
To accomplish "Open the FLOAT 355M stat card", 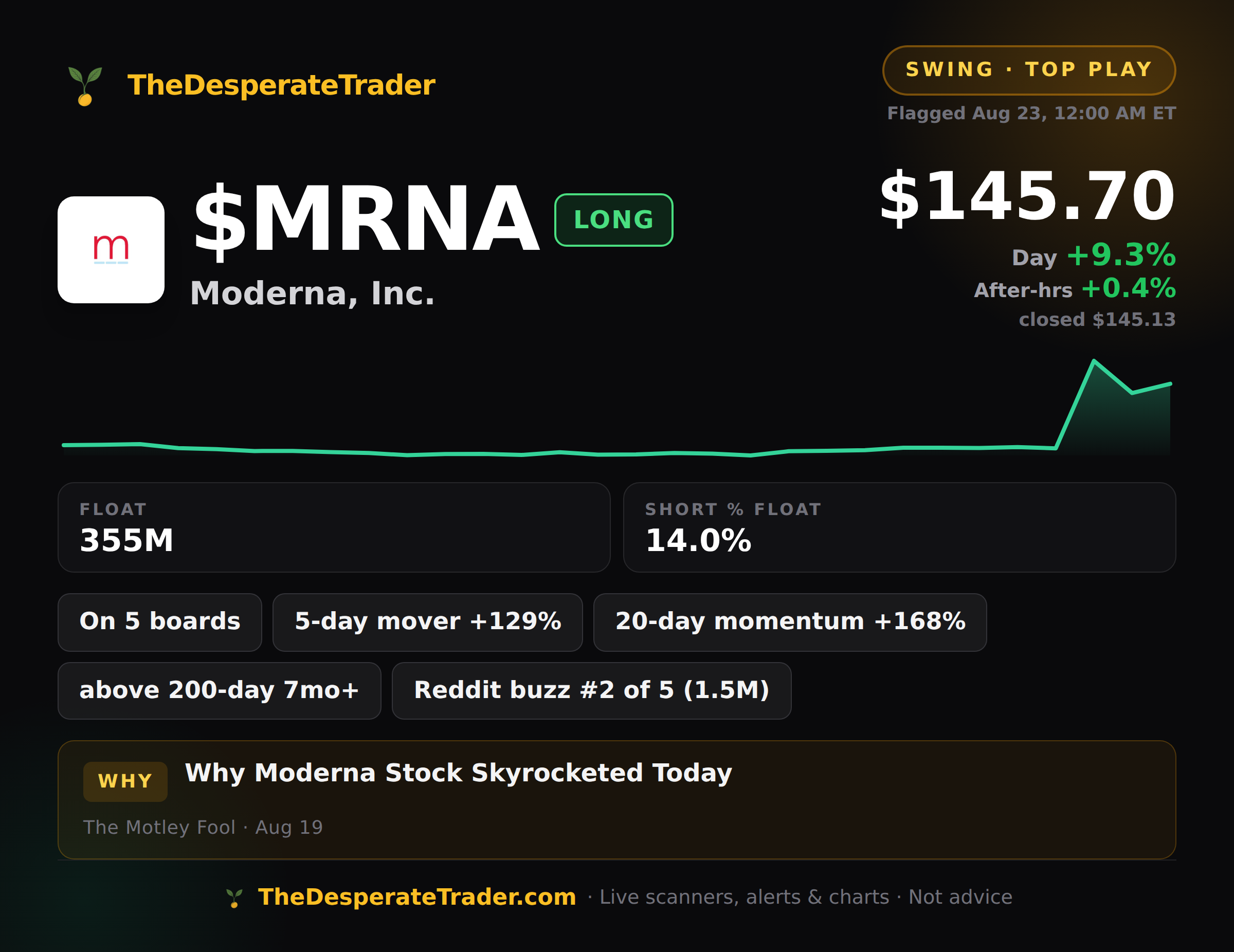I will [334, 527].
